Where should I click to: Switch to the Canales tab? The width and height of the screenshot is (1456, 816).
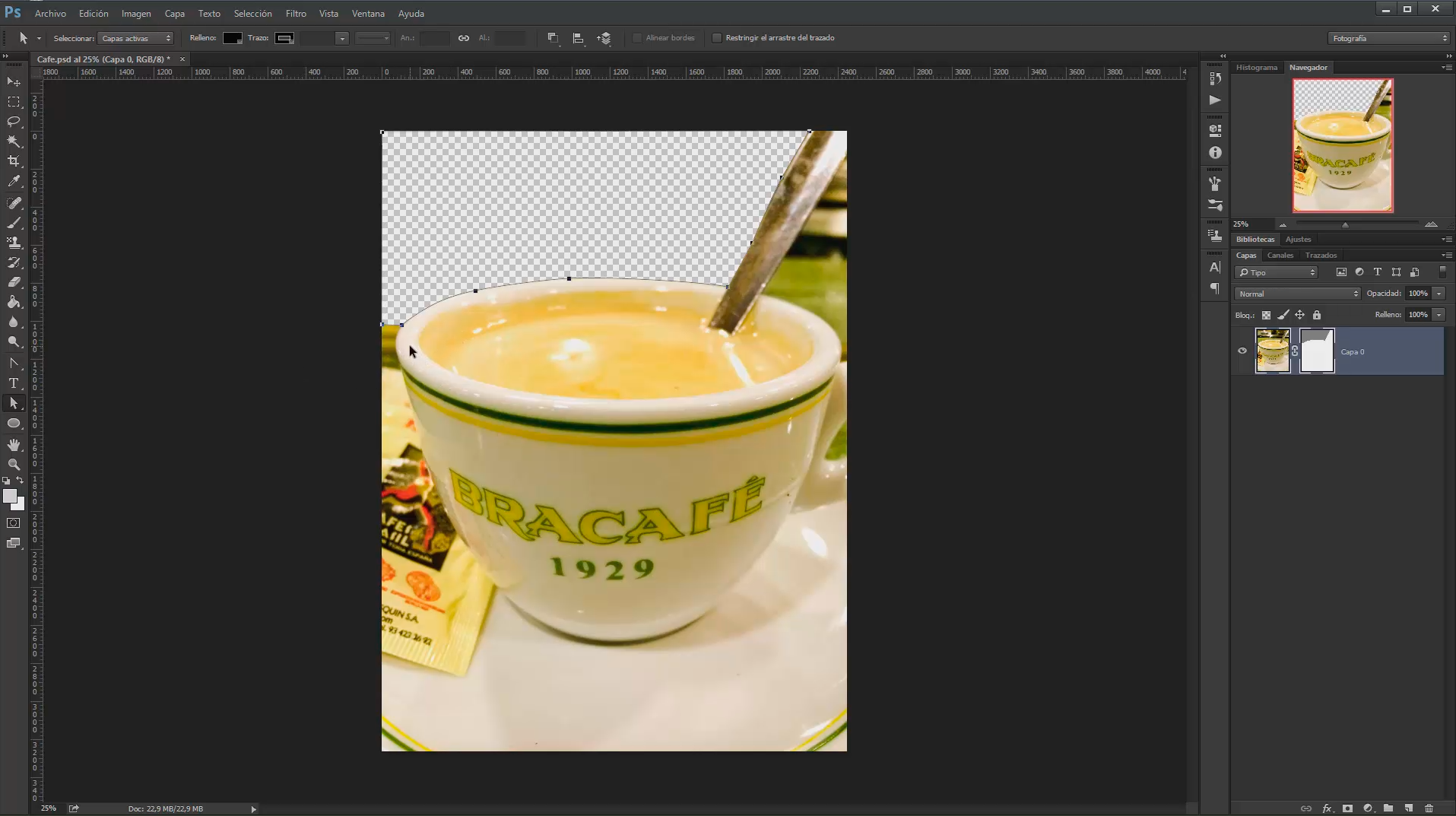[x=1280, y=256]
